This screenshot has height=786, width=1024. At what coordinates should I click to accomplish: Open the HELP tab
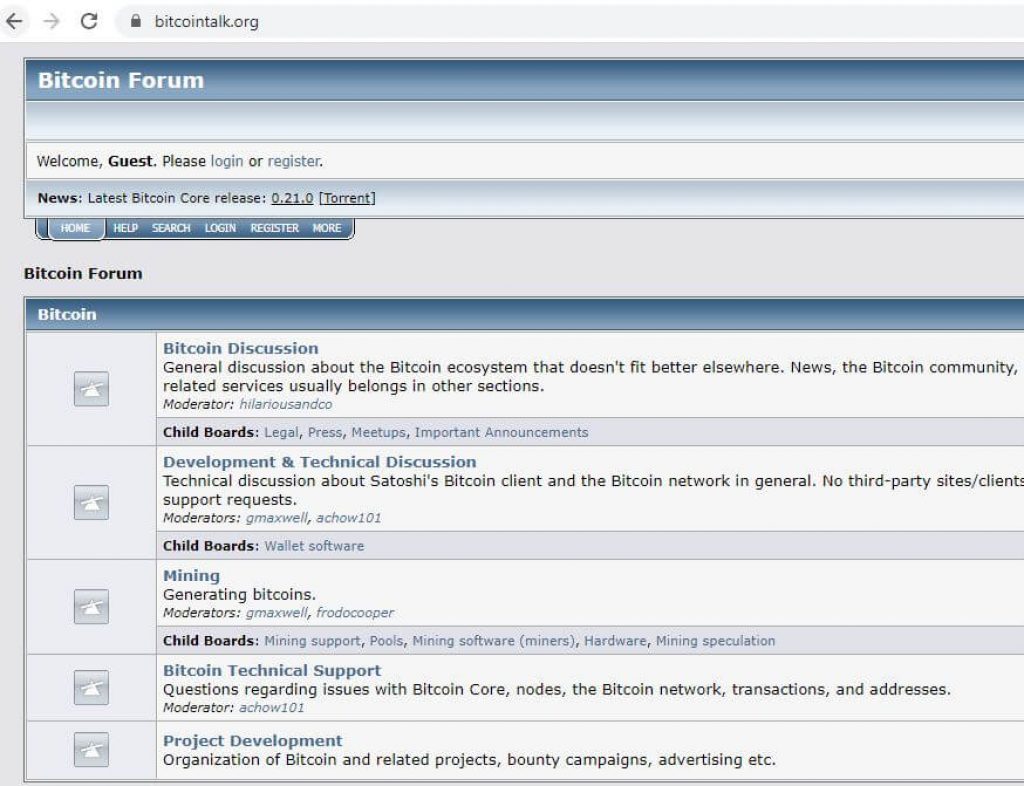point(125,228)
